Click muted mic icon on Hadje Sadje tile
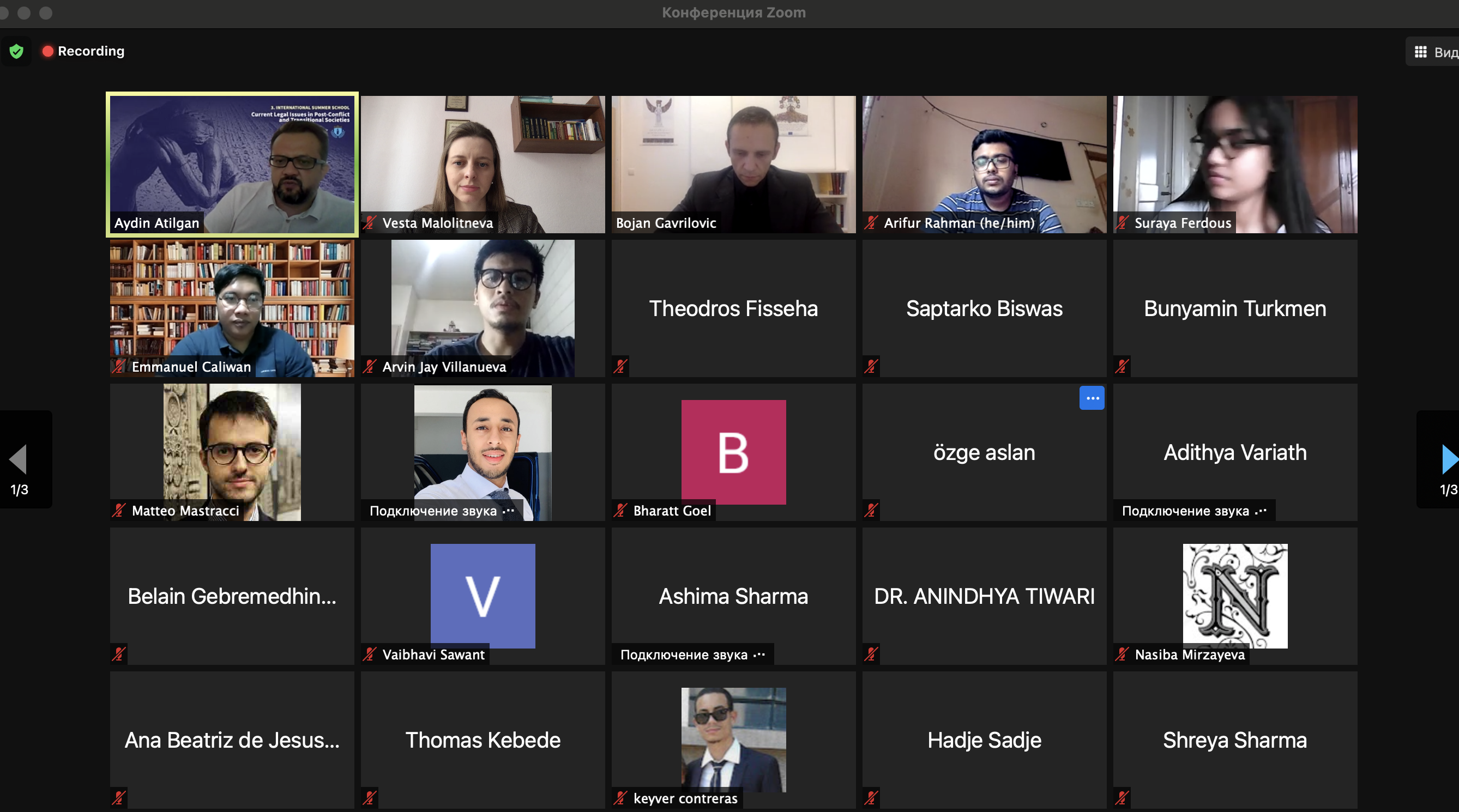This screenshot has width=1459, height=812. point(871,798)
